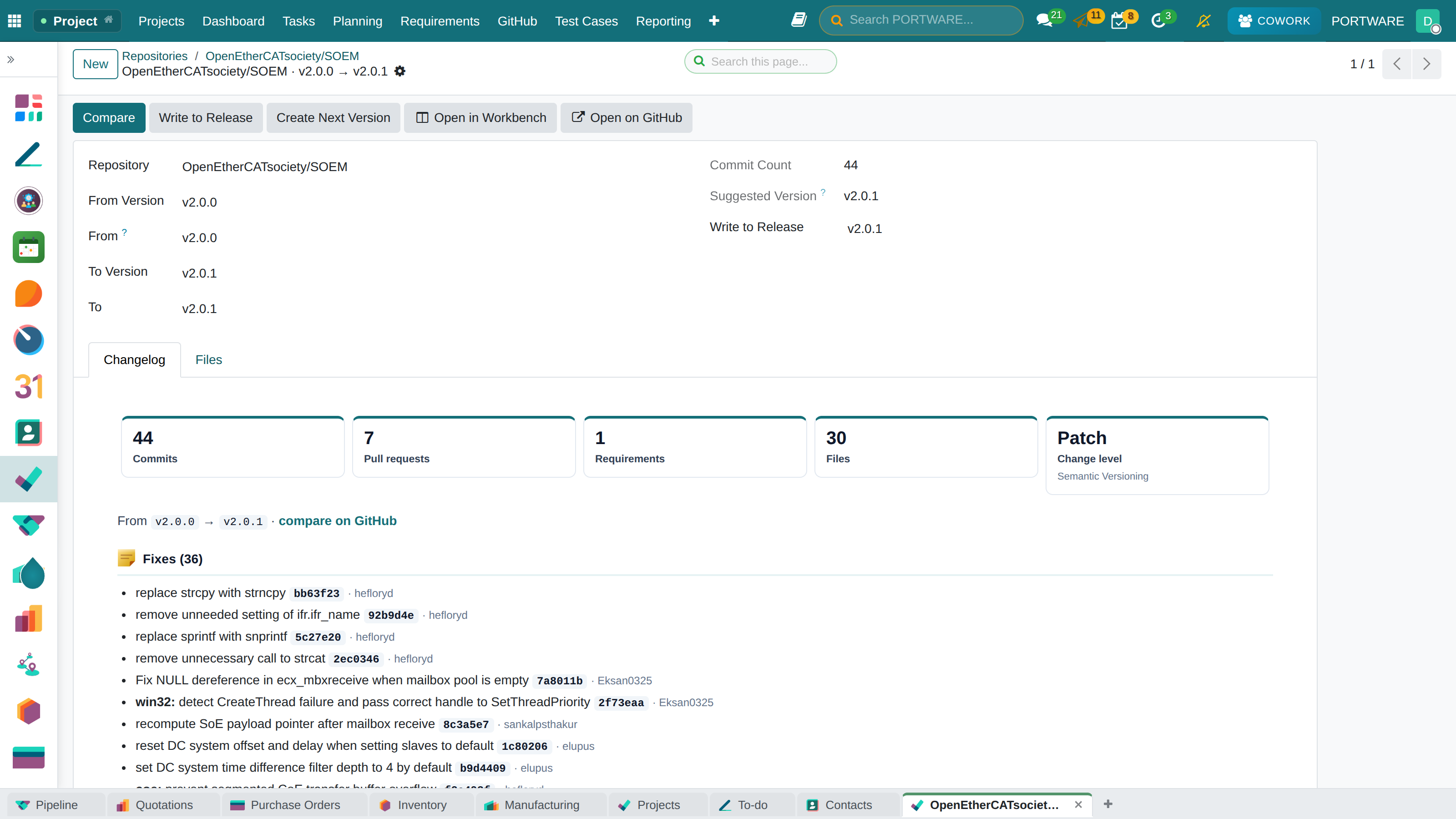Image resolution: width=1456 pixels, height=819 pixels.
Task: Click the New record button
Action: click(96, 64)
